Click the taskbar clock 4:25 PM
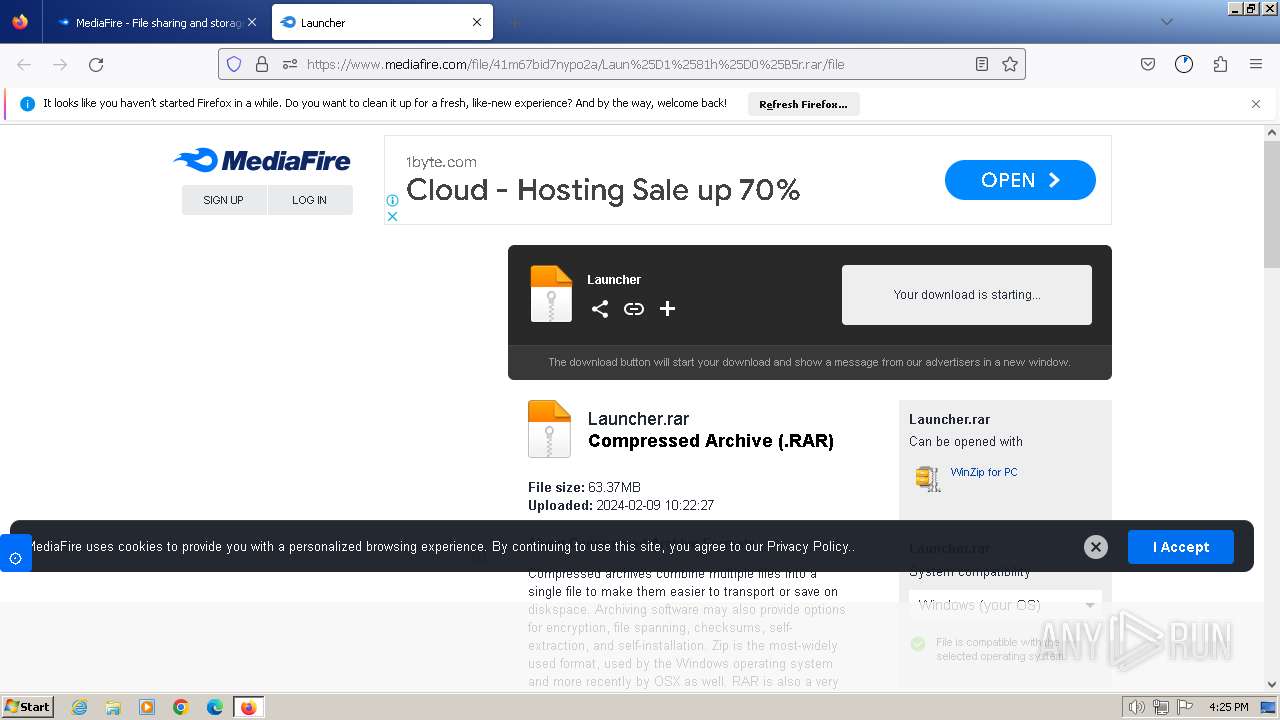 1229,707
